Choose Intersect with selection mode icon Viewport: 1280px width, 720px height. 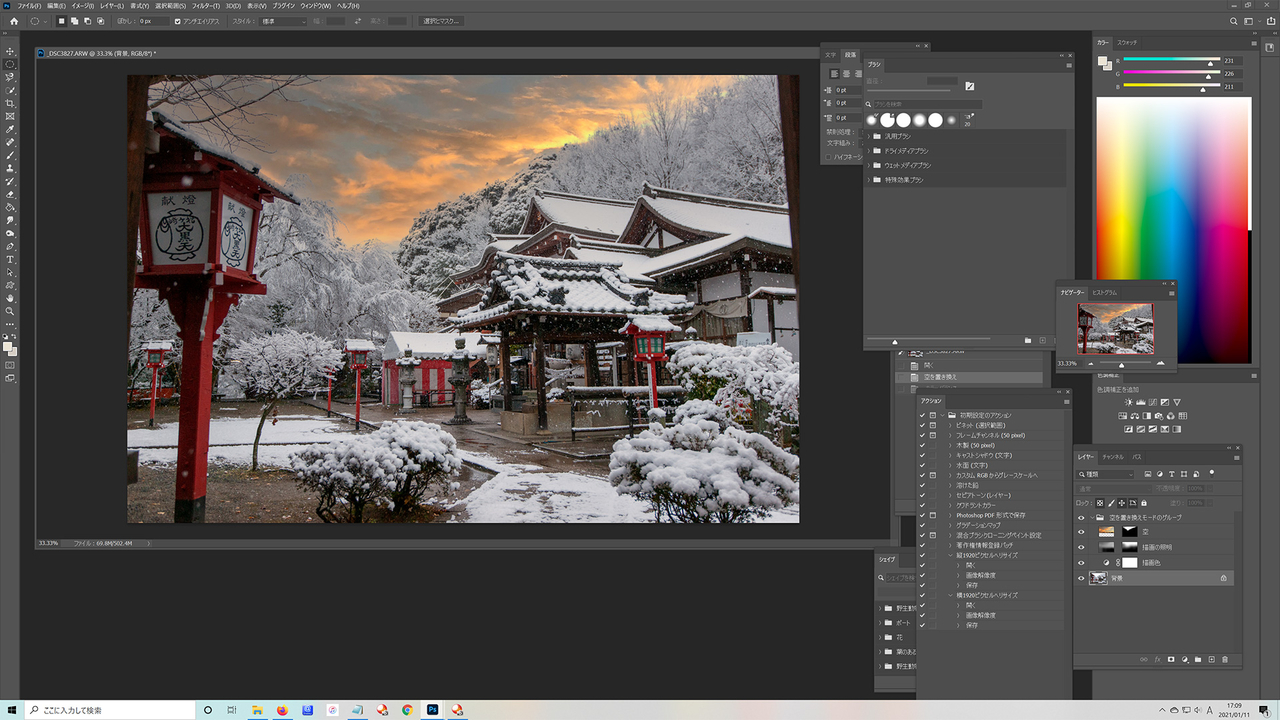99,21
